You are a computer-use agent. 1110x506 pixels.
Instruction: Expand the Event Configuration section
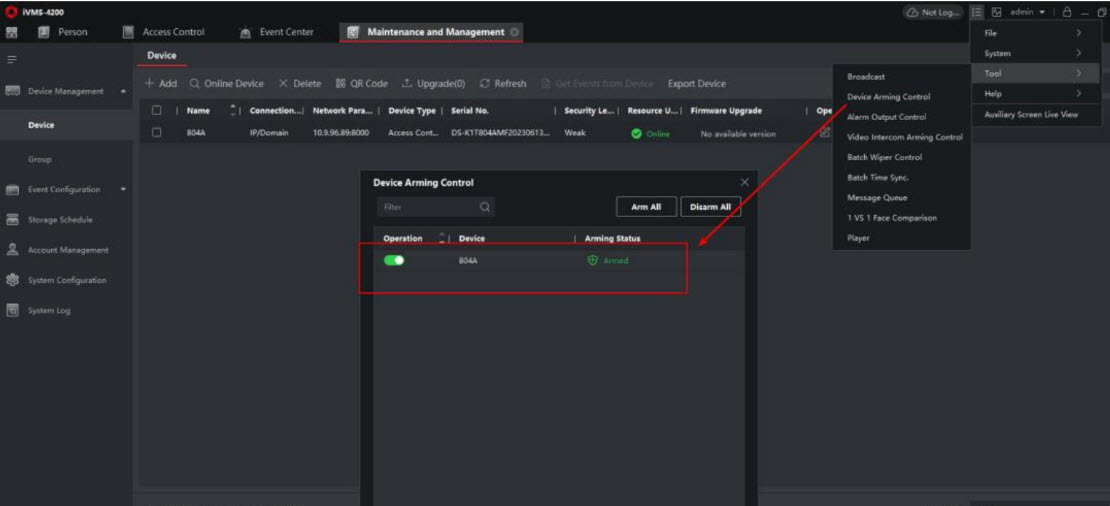(124, 189)
